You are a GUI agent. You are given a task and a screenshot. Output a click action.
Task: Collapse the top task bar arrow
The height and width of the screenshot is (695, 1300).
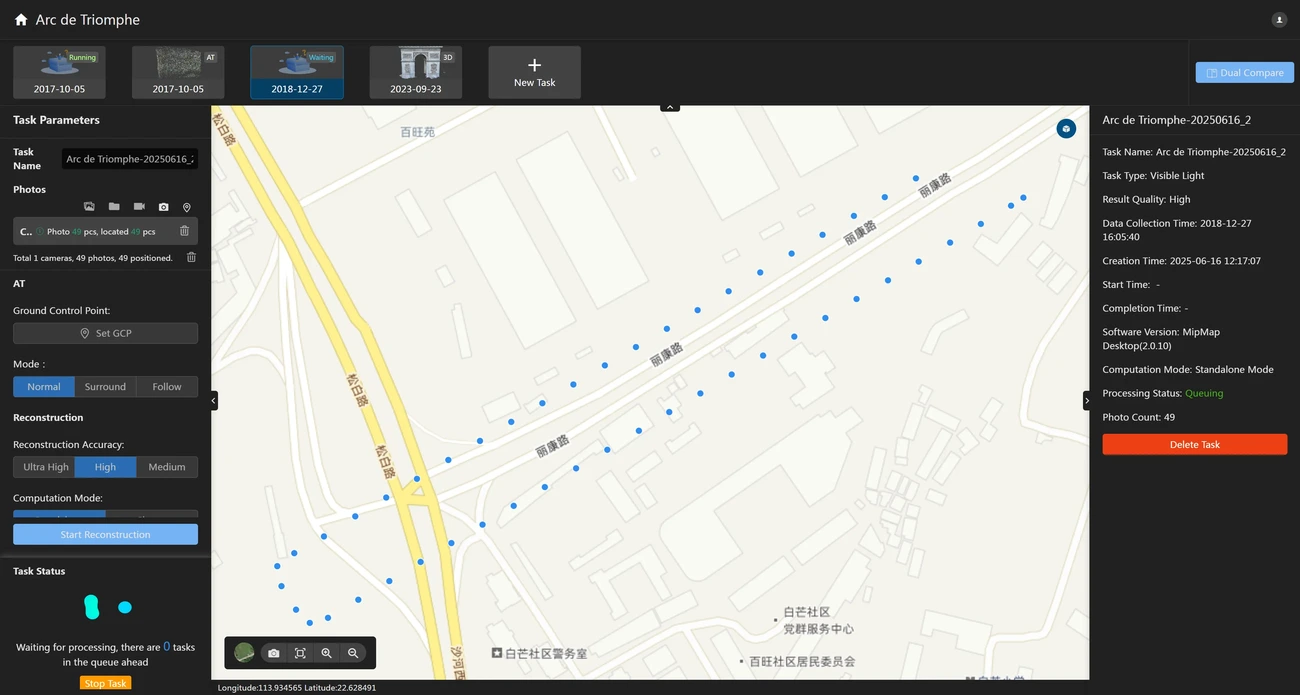[670, 106]
